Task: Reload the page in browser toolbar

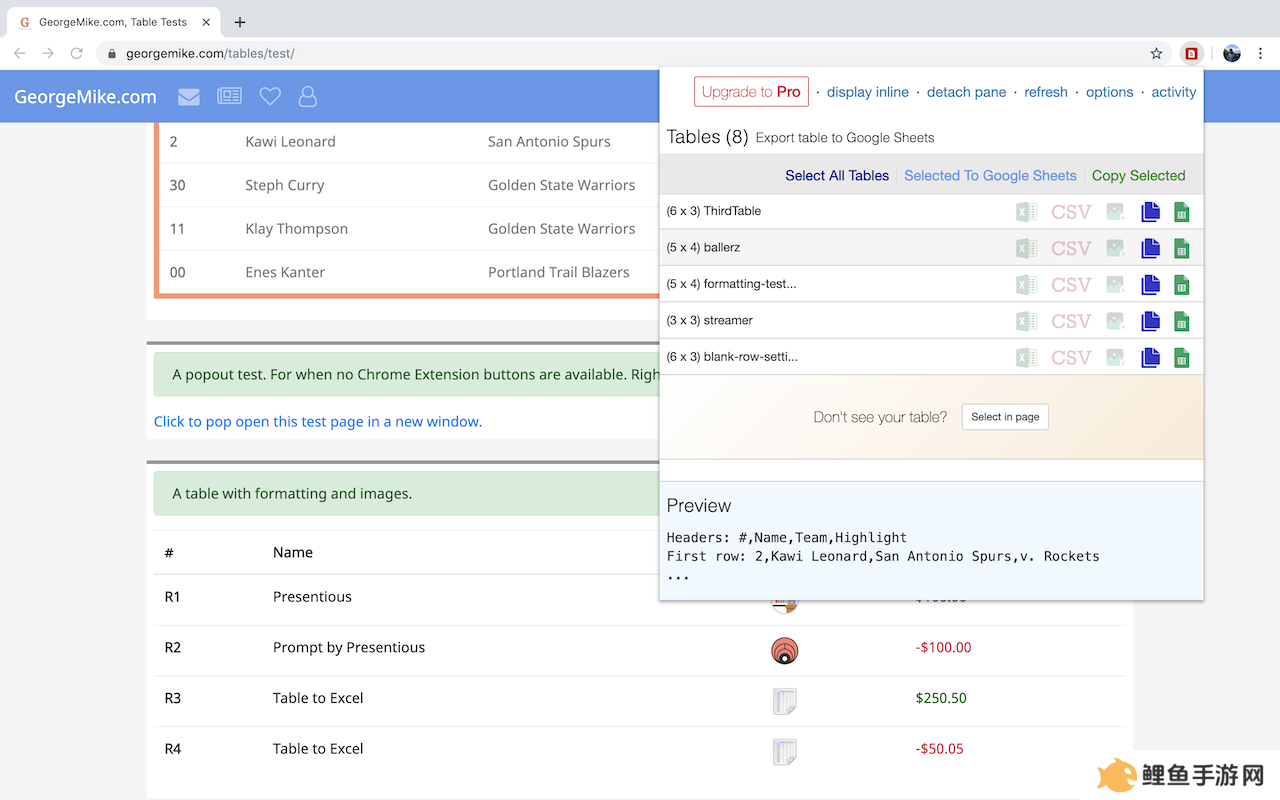Action: click(76, 54)
